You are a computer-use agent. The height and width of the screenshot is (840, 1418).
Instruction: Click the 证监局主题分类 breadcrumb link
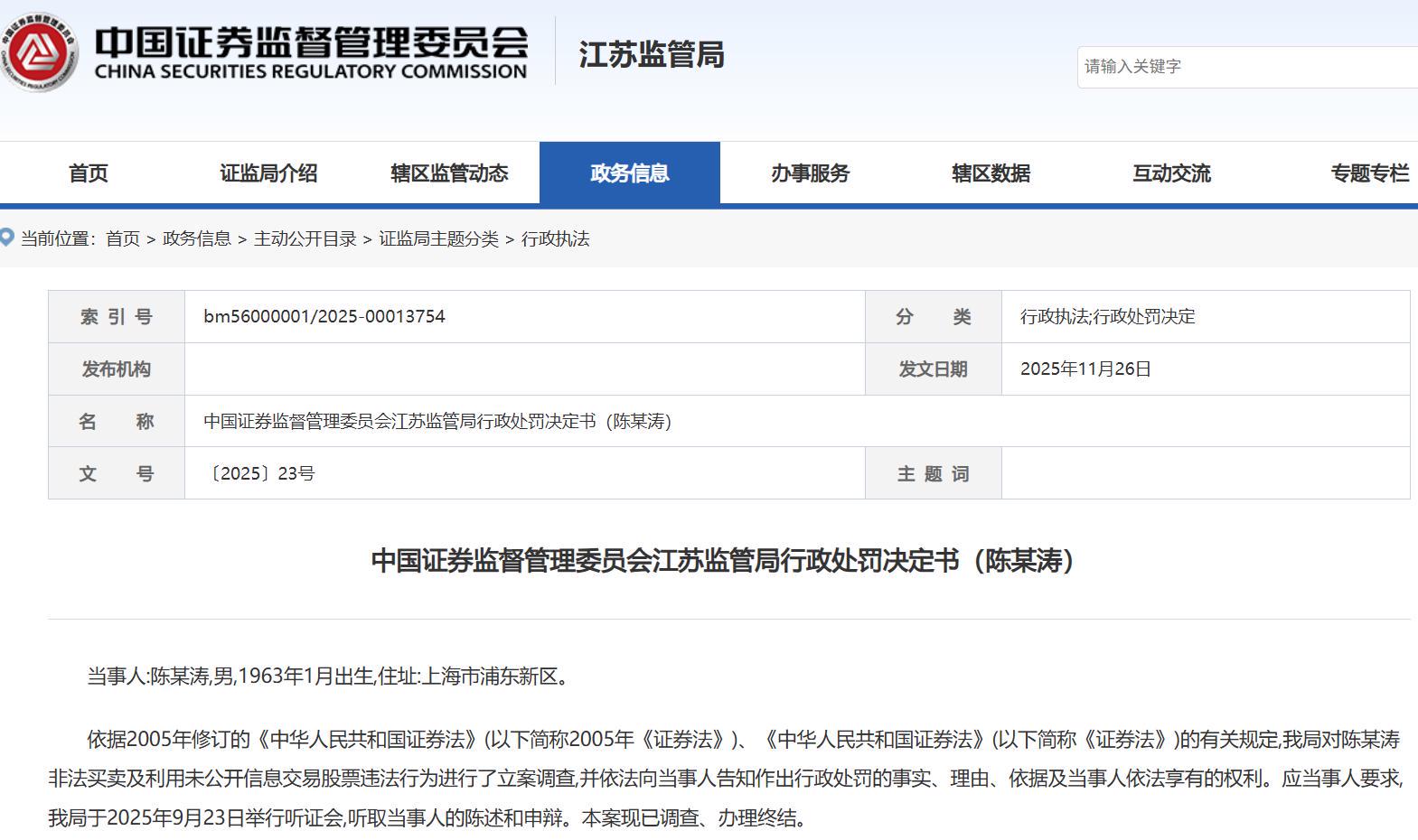click(438, 238)
